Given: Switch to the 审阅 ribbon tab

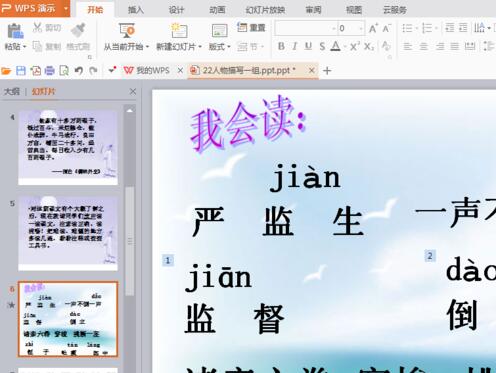Looking at the screenshot, I should tap(313, 10).
